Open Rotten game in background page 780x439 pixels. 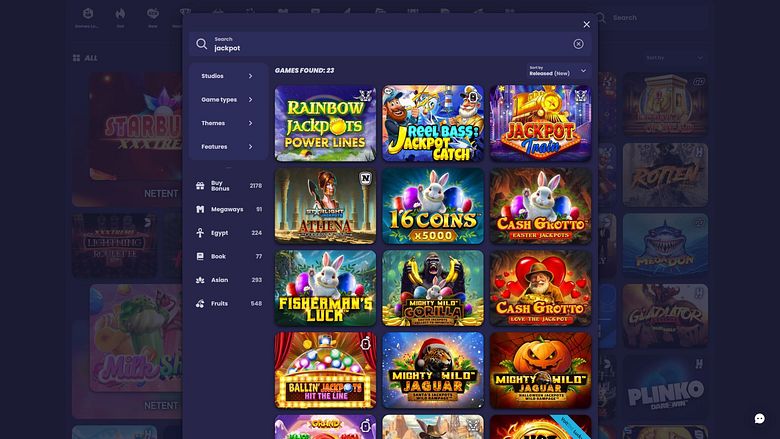(665, 175)
